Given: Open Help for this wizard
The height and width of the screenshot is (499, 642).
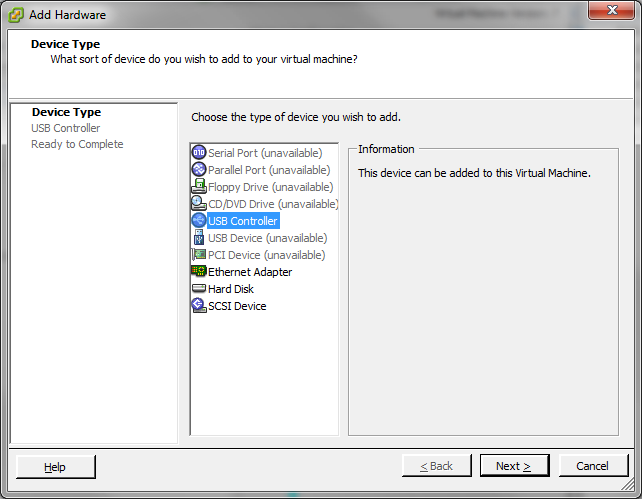Looking at the screenshot, I should click(x=56, y=467).
